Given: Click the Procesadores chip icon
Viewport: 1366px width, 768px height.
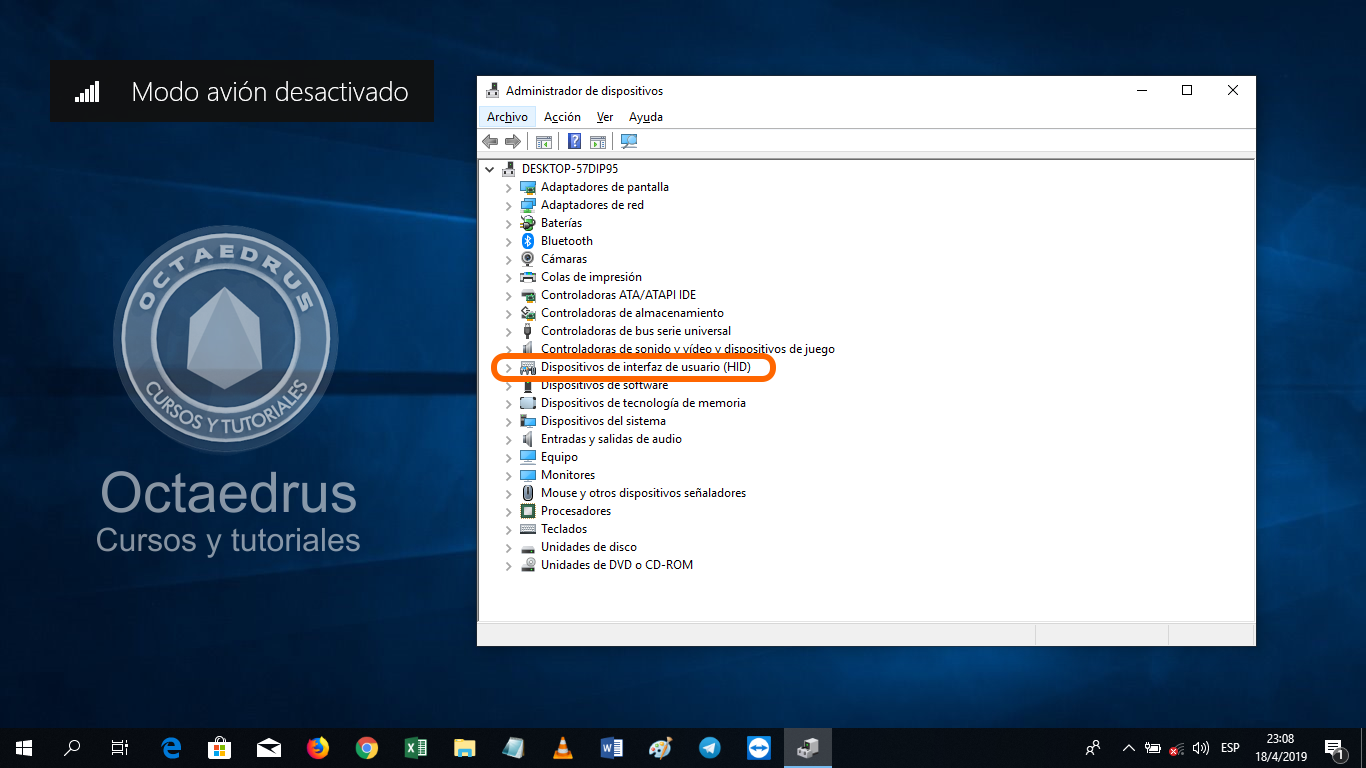Looking at the screenshot, I should pos(528,511).
